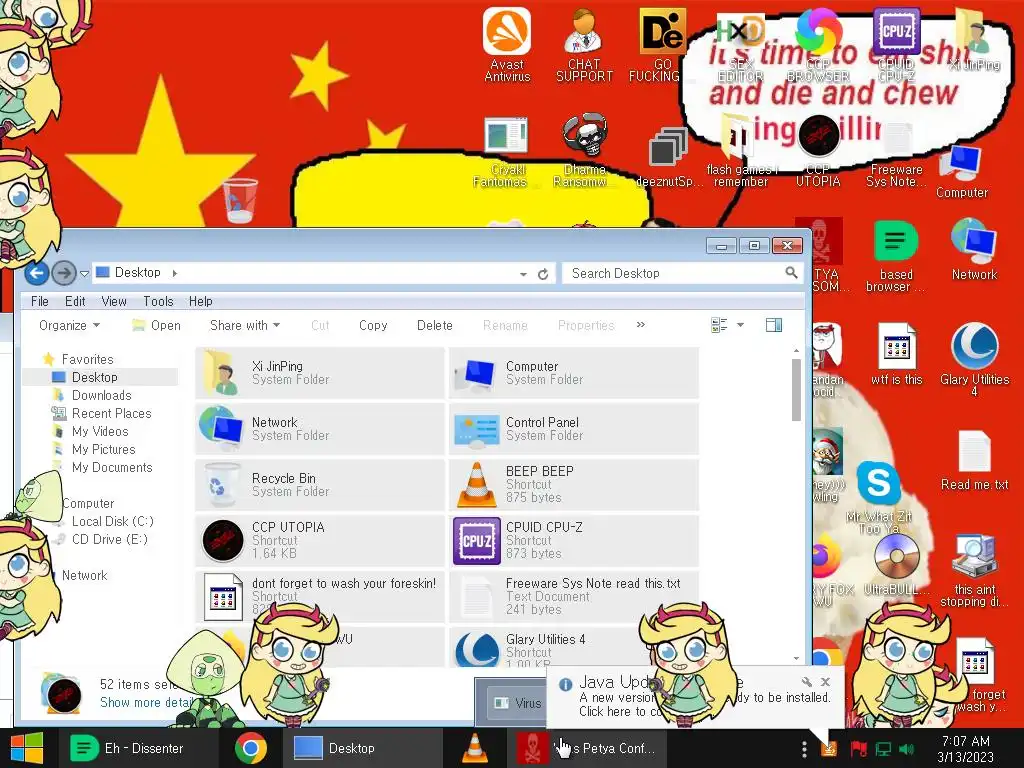The image size is (1024, 768).
Task: Open the Help menu
Action: [x=200, y=301]
